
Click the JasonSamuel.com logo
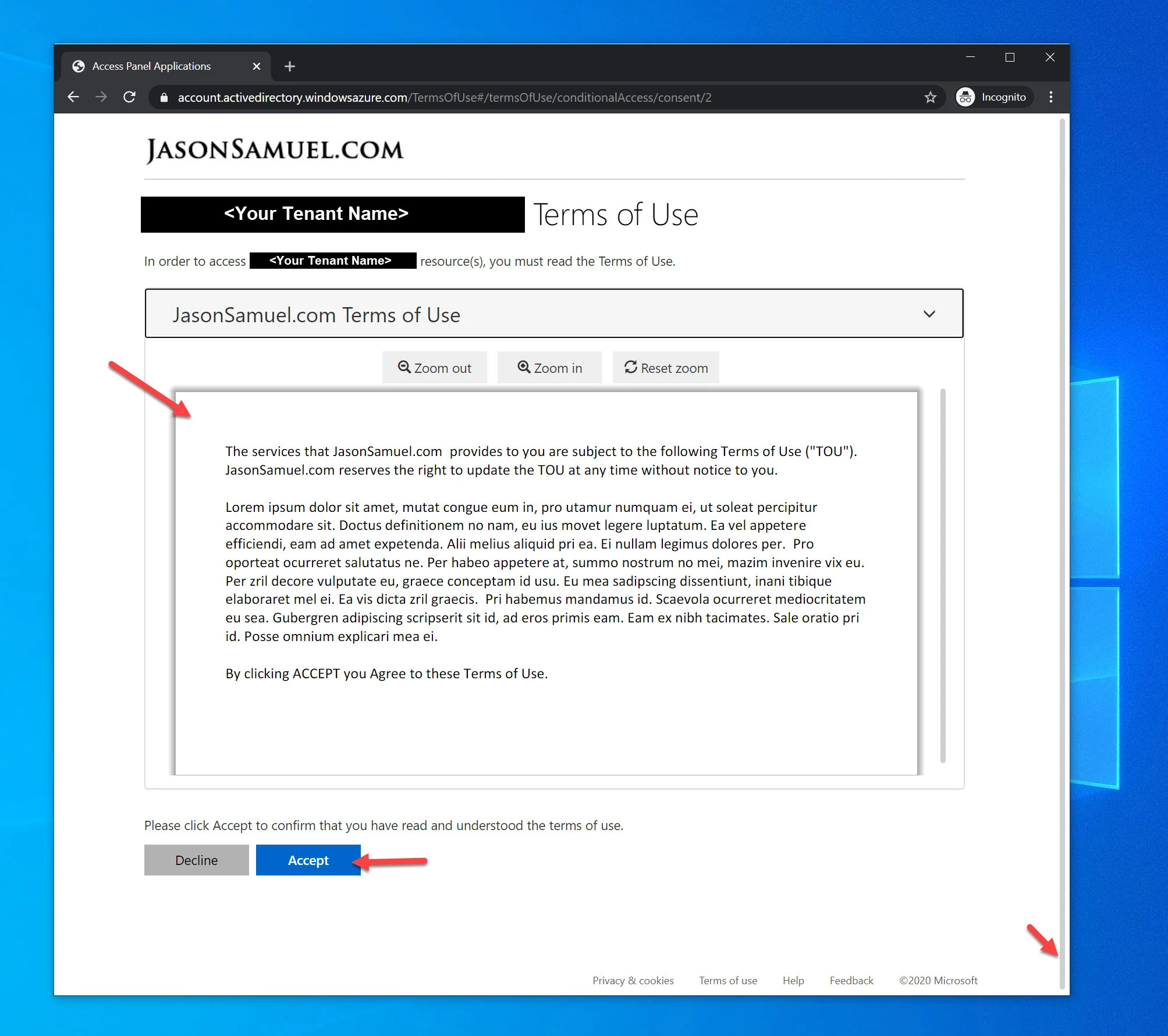[x=274, y=151]
